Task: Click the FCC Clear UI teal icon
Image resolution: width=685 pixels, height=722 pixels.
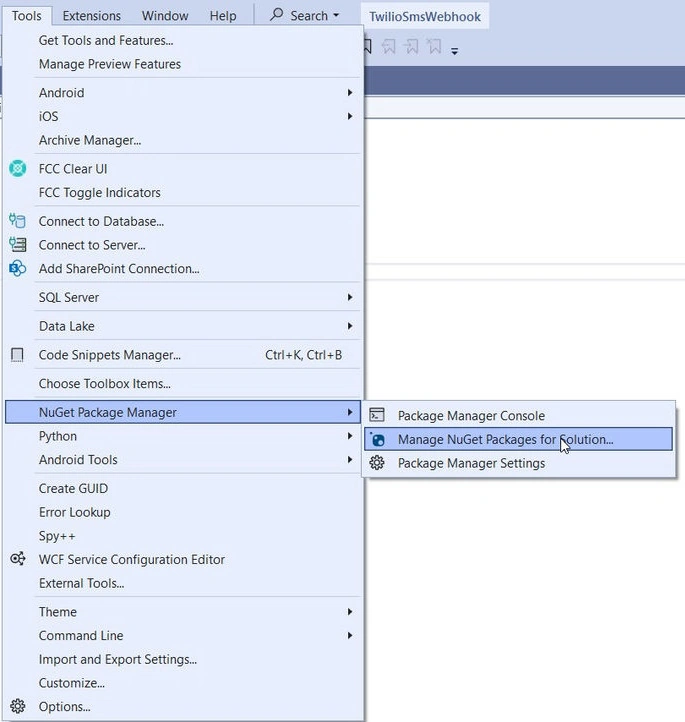Action: point(17,169)
